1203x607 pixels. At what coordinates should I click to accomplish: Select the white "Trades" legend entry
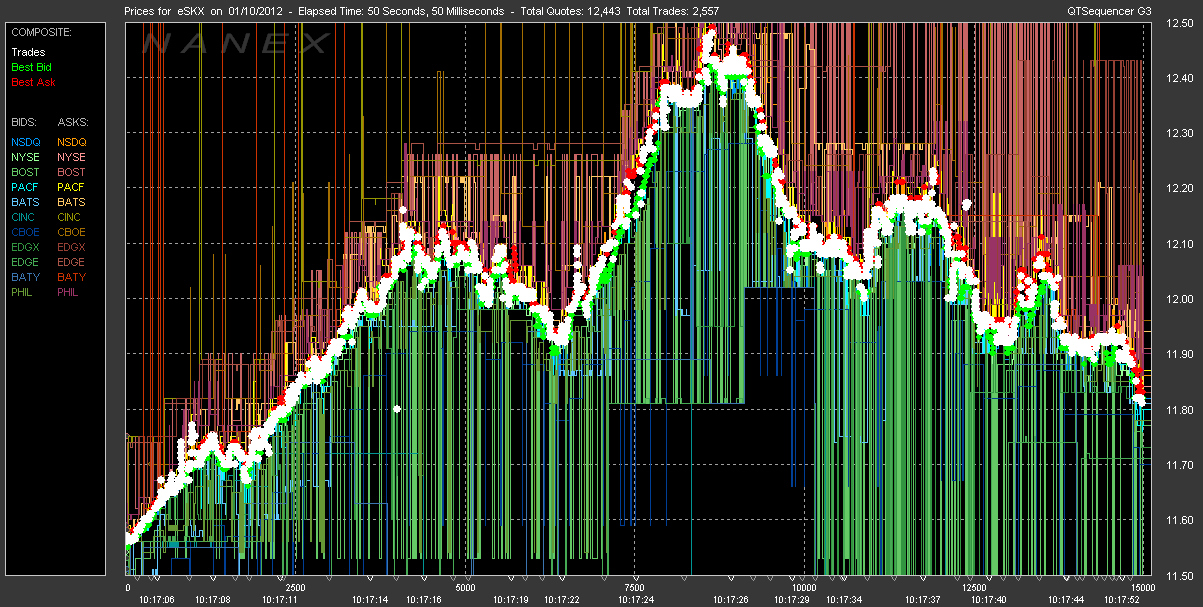click(x=28, y=52)
